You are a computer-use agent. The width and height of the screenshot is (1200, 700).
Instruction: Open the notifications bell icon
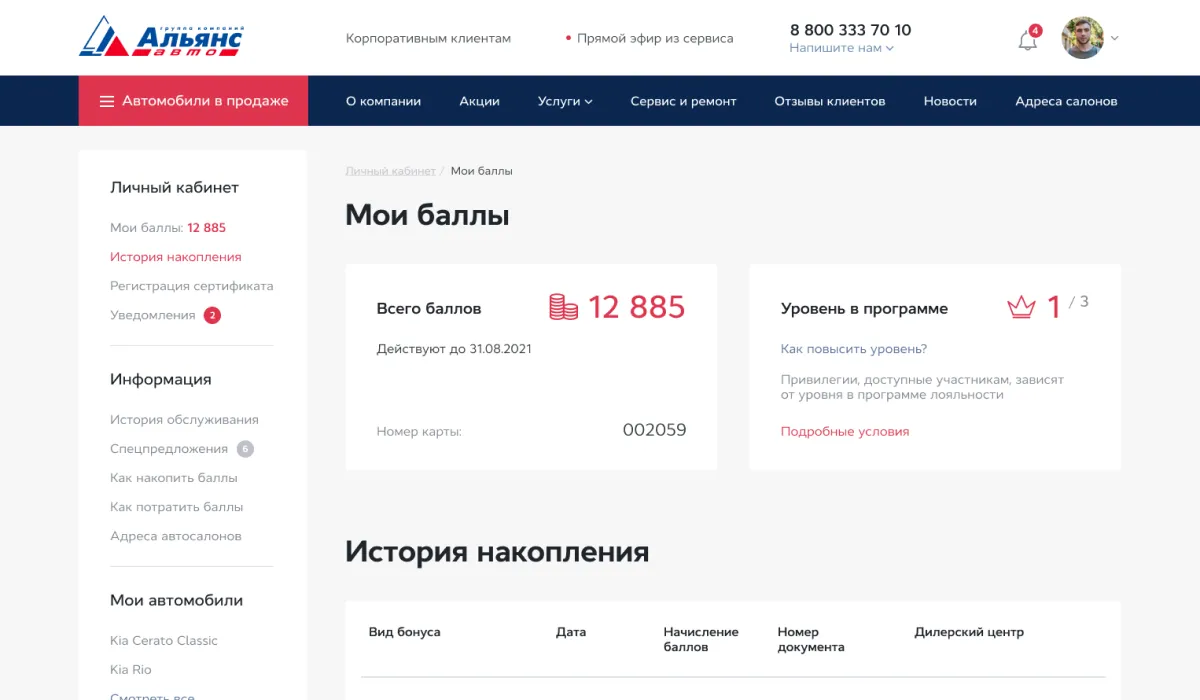pos(1027,40)
